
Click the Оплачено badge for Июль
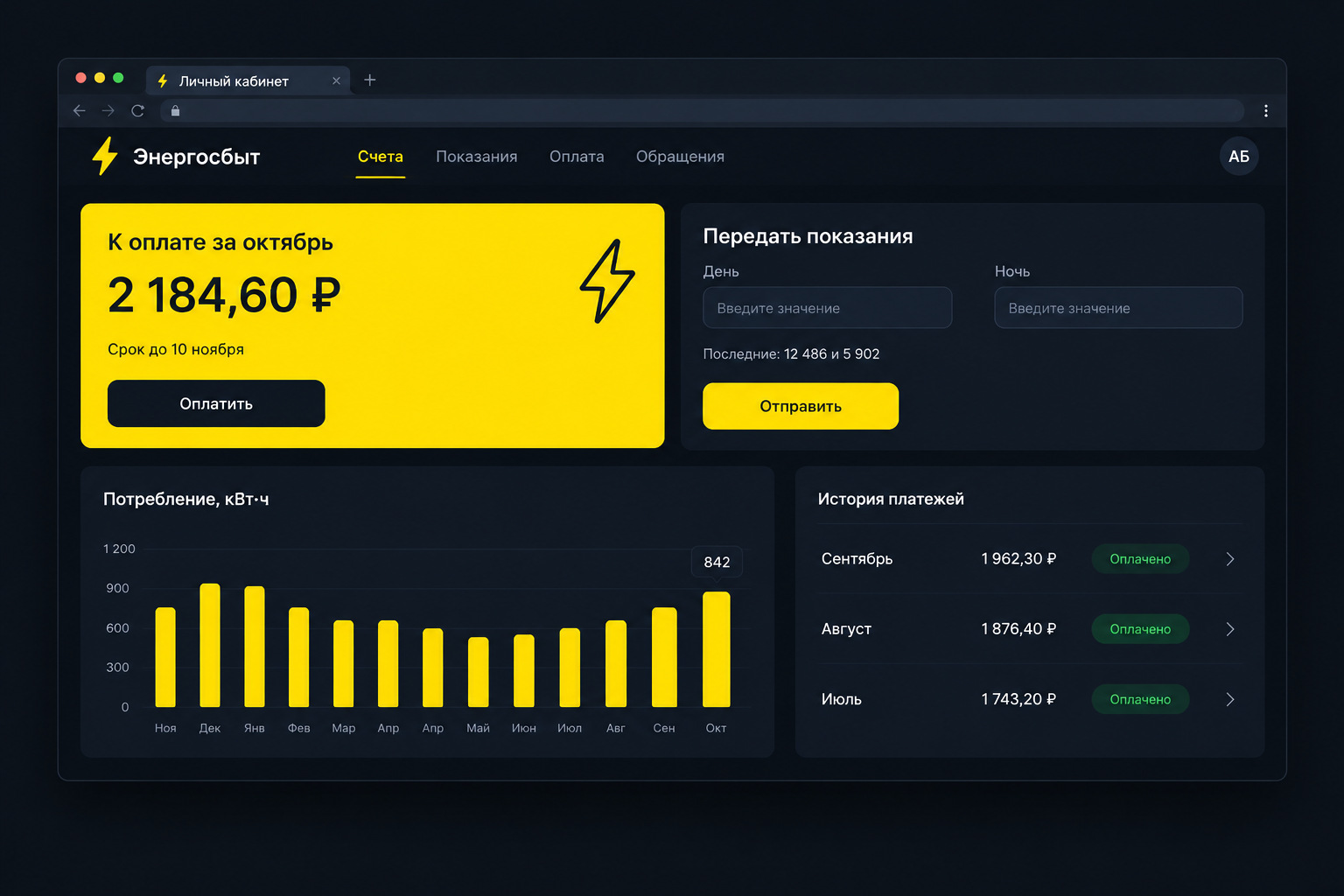tap(1140, 699)
